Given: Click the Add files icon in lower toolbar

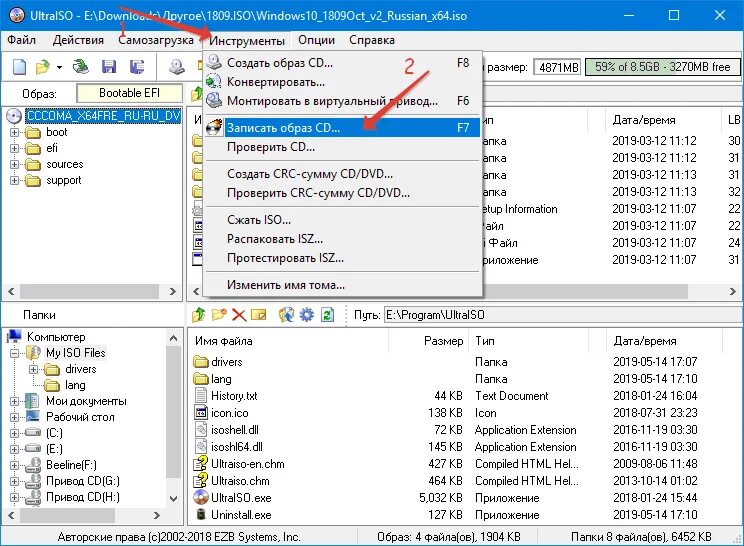Looking at the screenshot, I should pyautogui.click(x=286, y=315).
